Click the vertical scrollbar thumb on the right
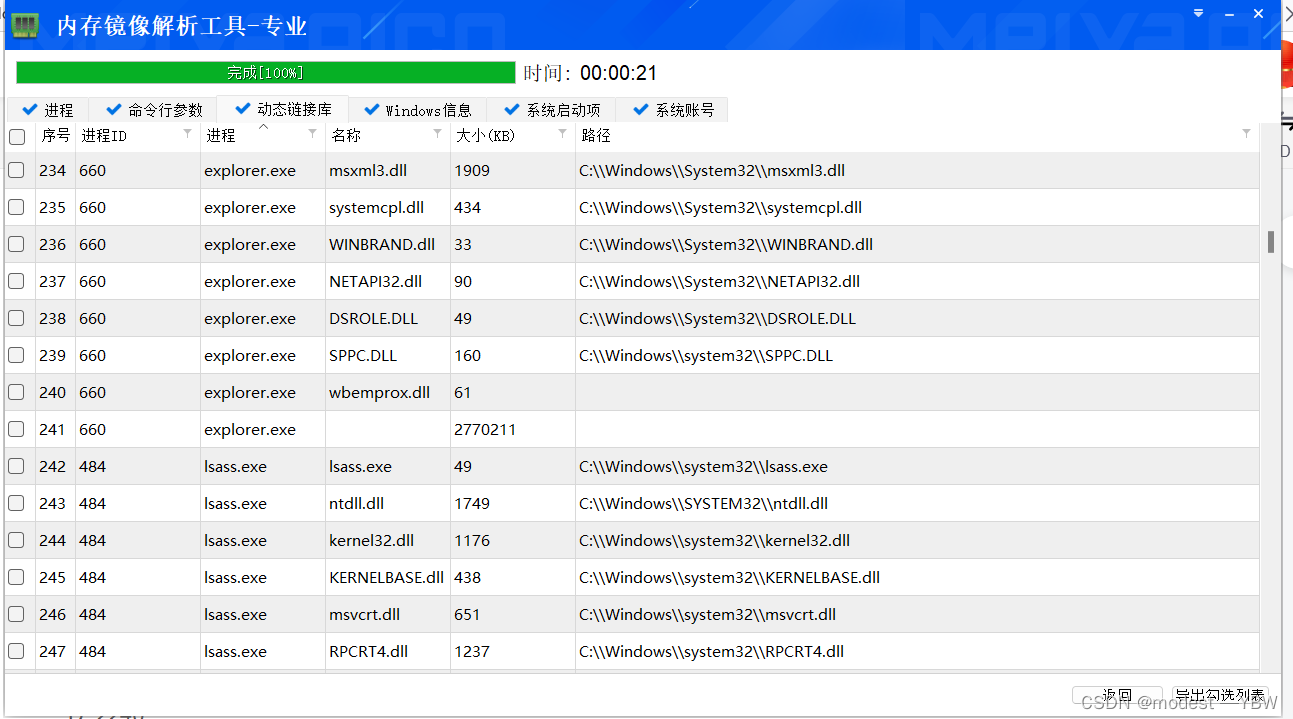Screen dimensions: 1293x719 (x=1270, y=241)
